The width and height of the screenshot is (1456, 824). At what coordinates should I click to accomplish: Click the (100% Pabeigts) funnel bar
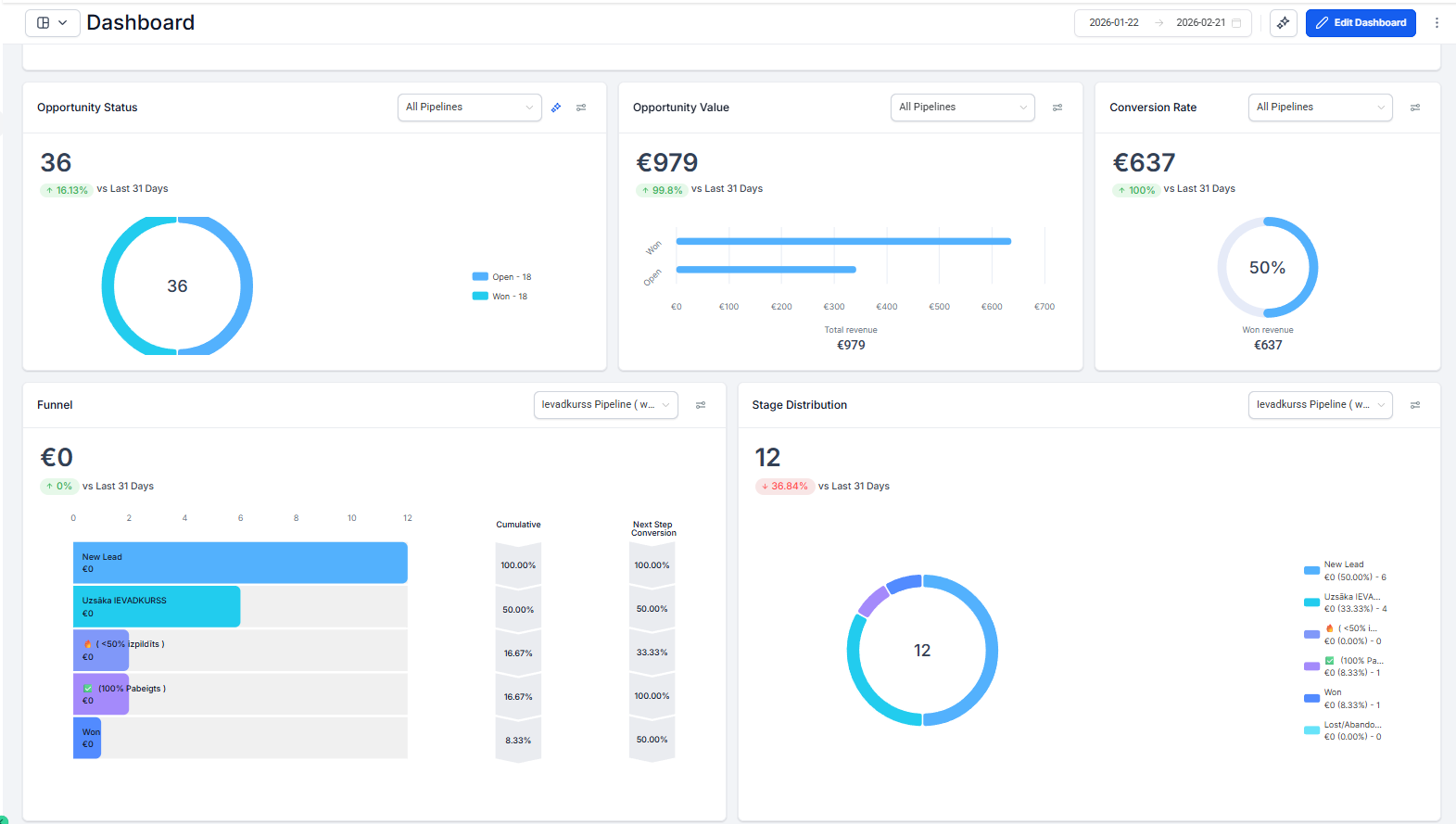click(101, 694)
